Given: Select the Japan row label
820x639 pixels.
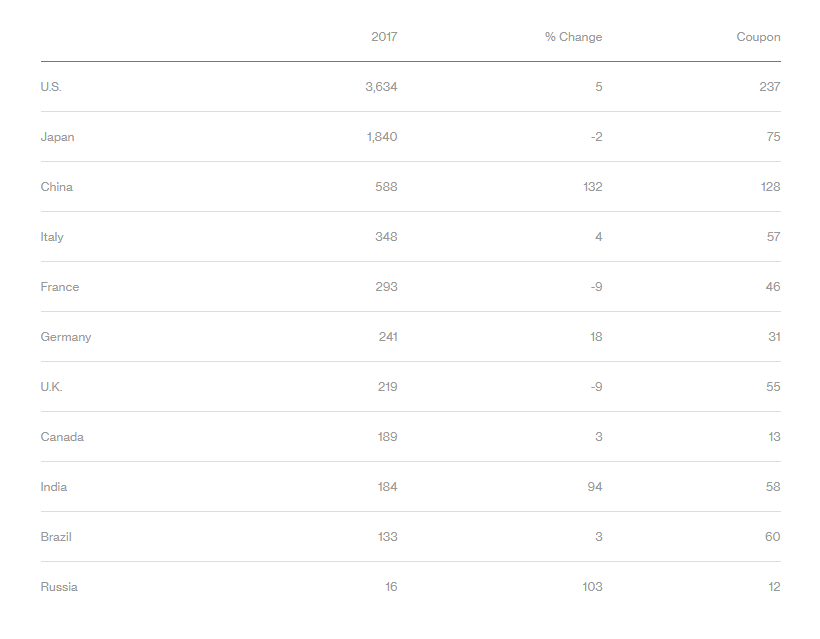Looking at the screenshot, I should point(57,137).
